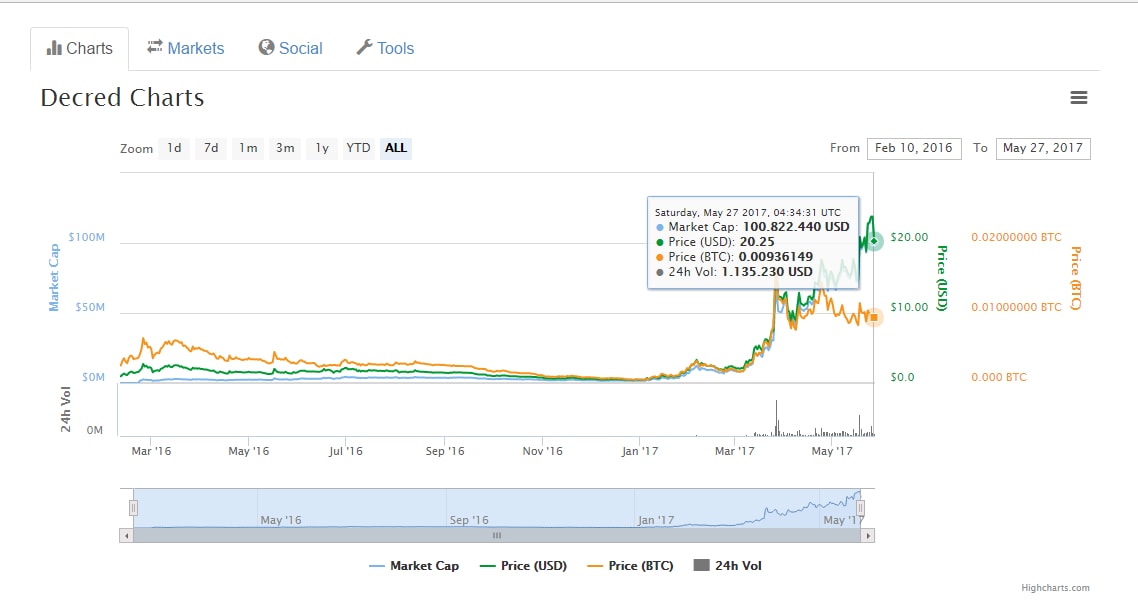The width and height of the screenshot is (1138, 612).
Task: Click the navigator scrollbar right arrow
Action: click(x=868, y=536)
